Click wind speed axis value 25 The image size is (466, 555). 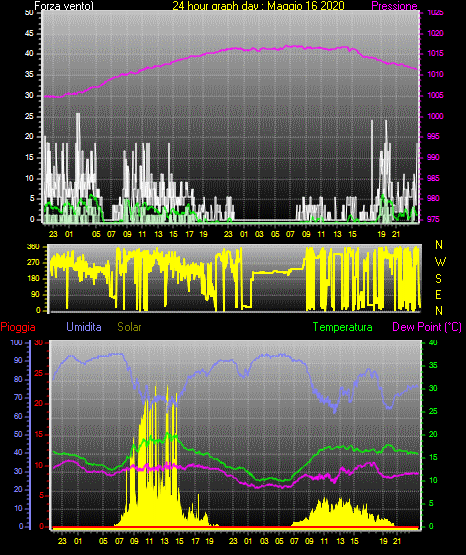(x=29, y=116)
